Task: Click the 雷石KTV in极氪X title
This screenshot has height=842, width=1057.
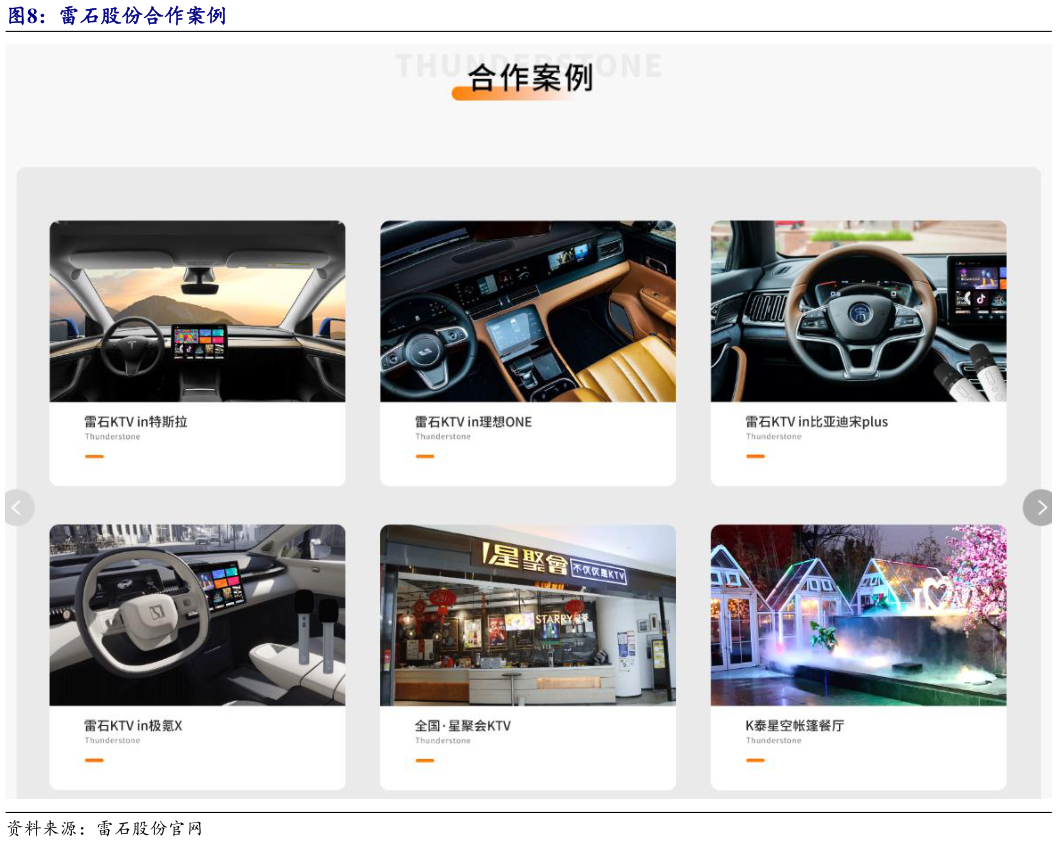Action: point(133,726)
